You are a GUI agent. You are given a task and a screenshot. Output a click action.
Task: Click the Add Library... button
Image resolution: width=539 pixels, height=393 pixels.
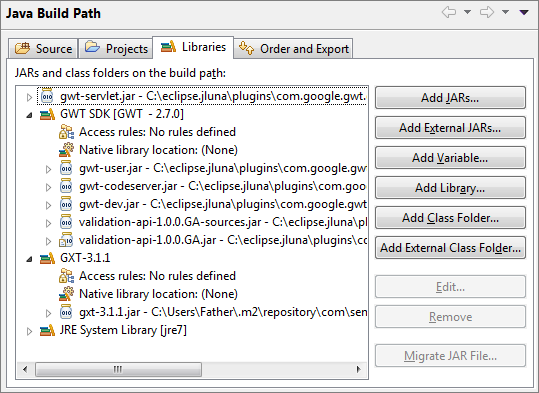coord(450,188)
